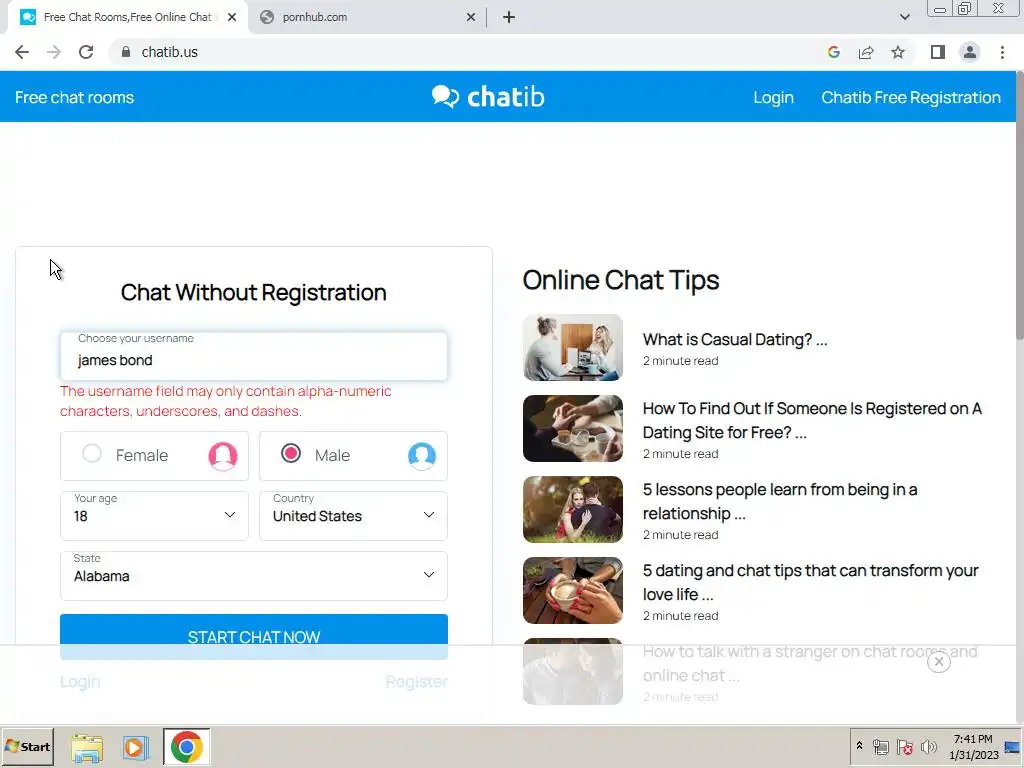Viewport: 1024px width, 768px height.
Task: Open the Chrome three-dot menu
Action: (x=1002, y=52)
